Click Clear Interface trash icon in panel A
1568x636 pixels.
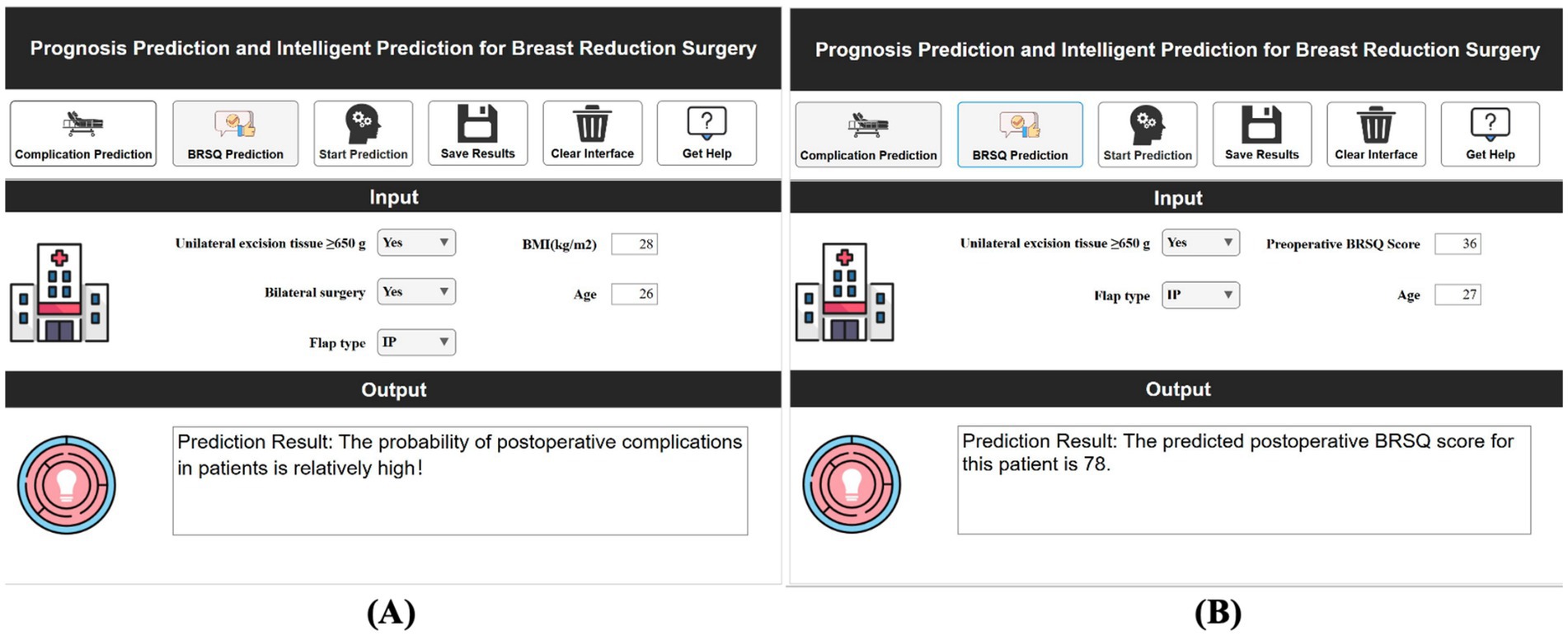592,124
